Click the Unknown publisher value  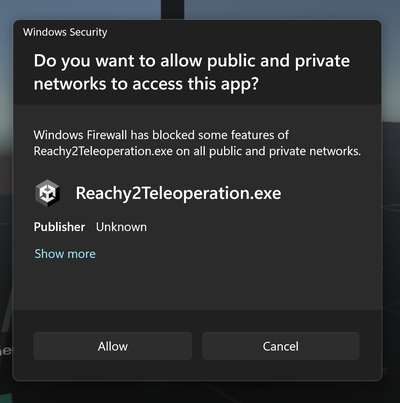point(121,227)
